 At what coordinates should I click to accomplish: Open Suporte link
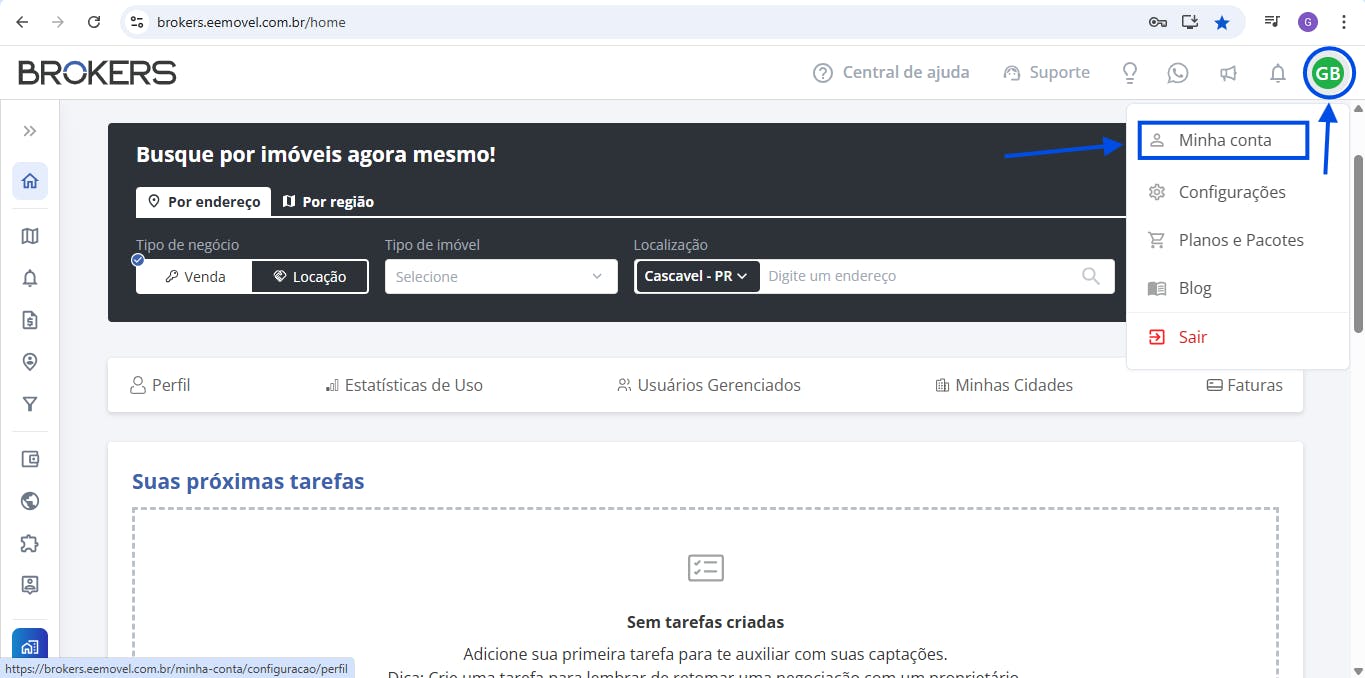point(1046,72)
